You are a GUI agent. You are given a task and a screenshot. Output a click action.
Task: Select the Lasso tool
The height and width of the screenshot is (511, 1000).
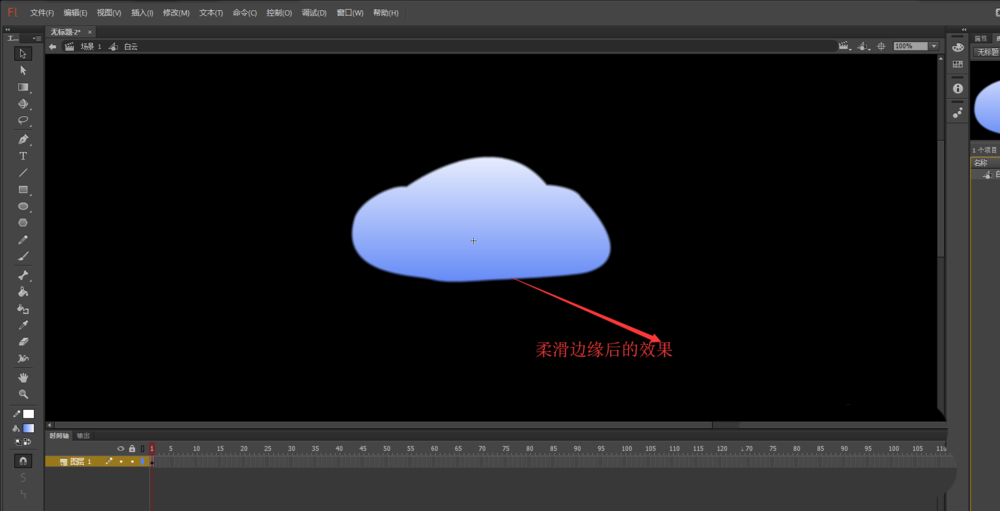click(x=23, y=120)
